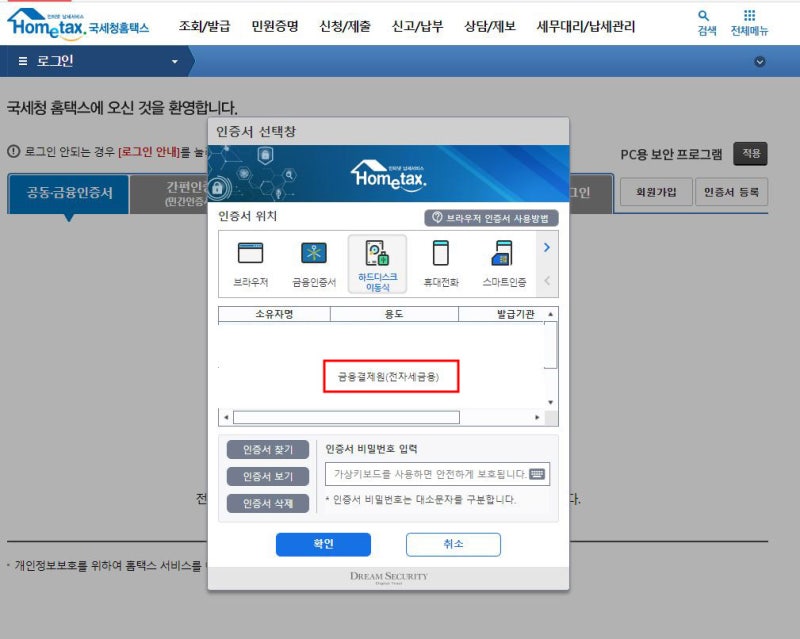Select the 브라우저 certificate location icon
The height and width of the screenshot is (639, 800).
click(x=251, y=263)
